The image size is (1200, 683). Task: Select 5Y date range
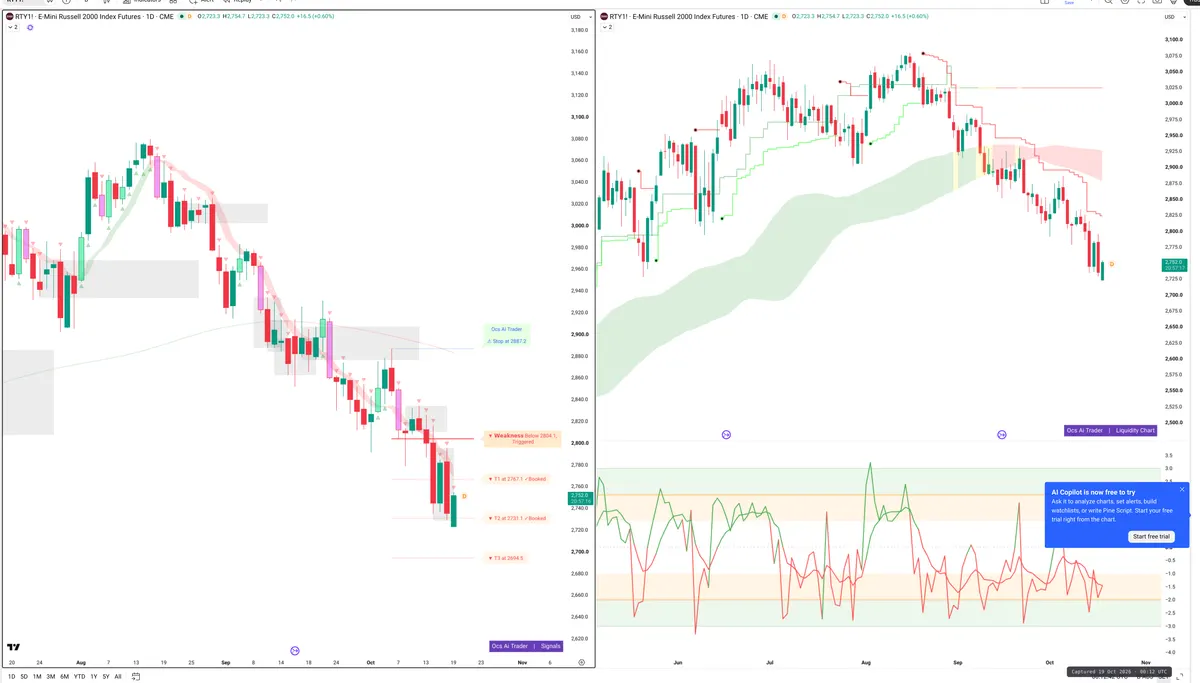click(106, 677)
